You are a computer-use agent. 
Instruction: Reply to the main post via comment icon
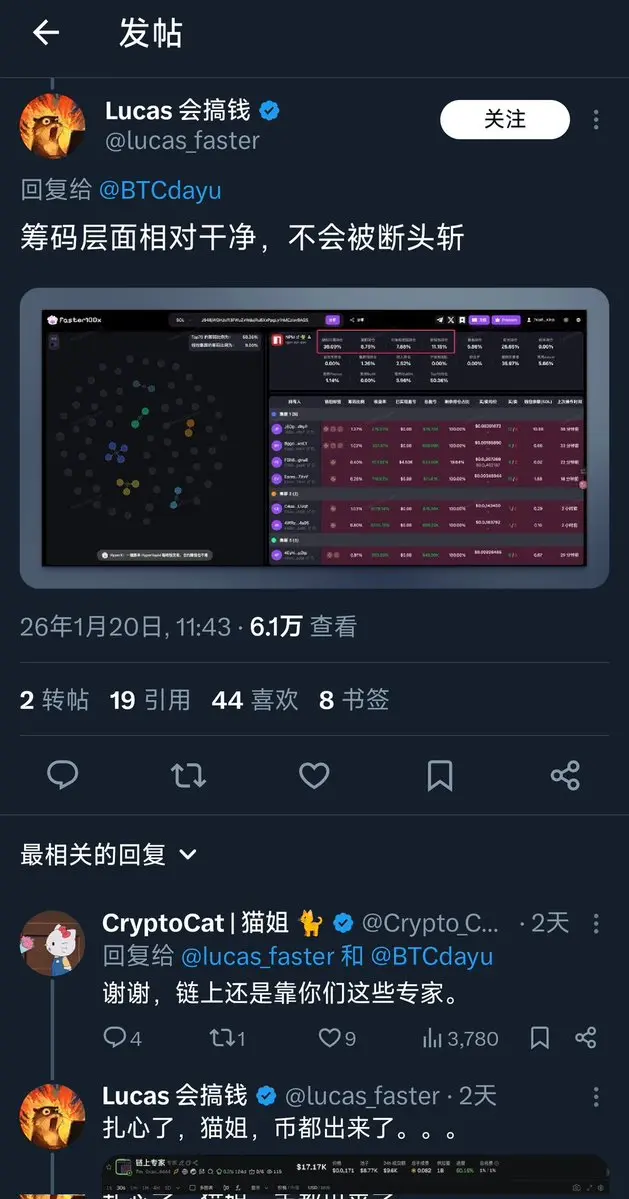(63, 775)
